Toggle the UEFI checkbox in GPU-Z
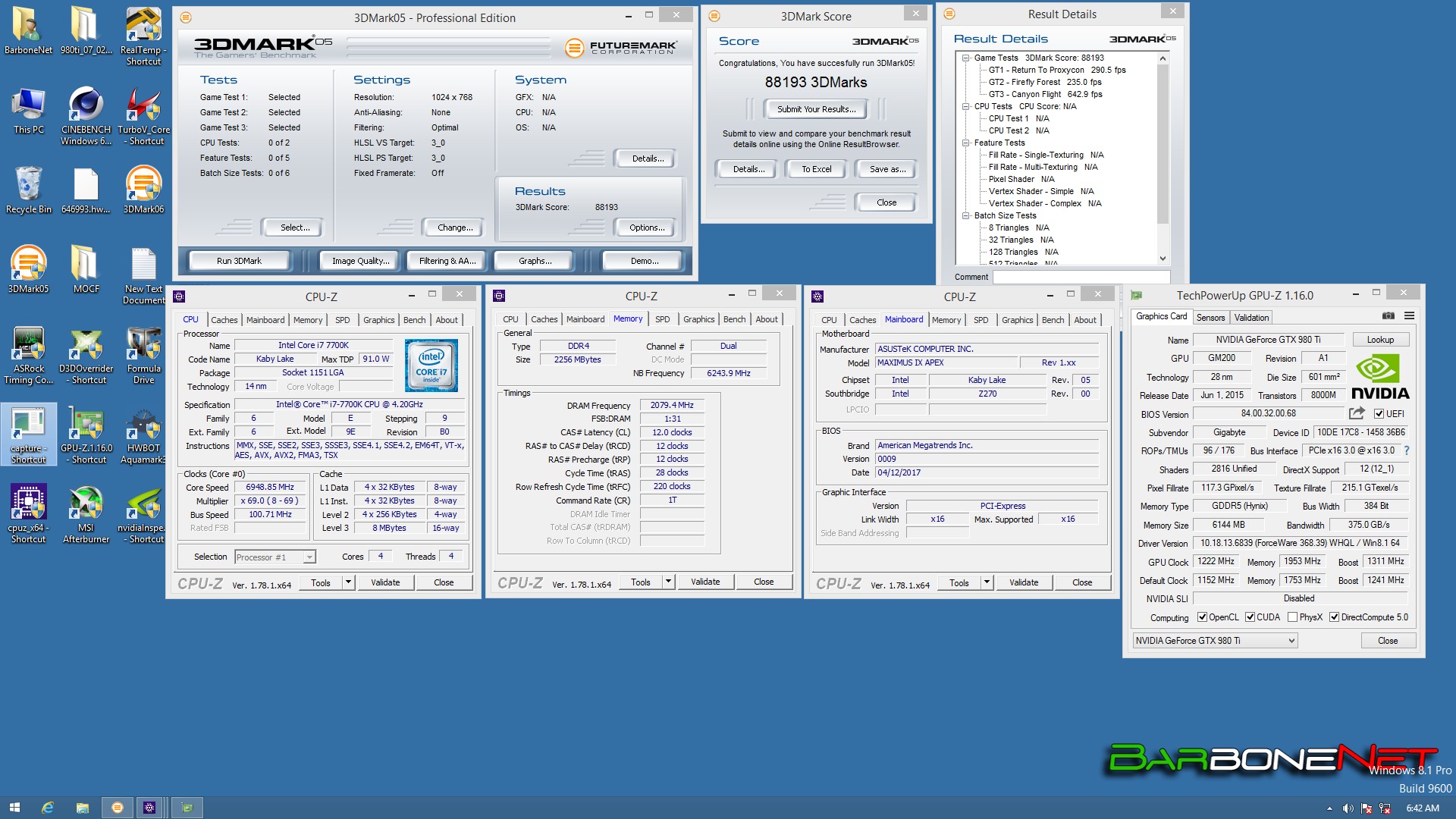The image size is (1456, 819). click(1379, 414)
